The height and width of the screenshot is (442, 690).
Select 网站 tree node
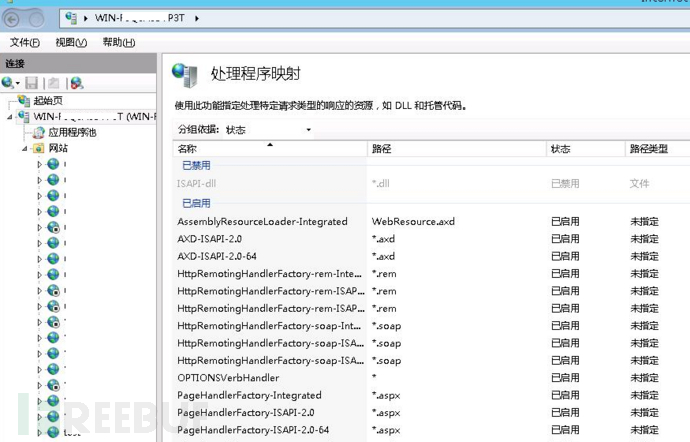click(x=58, y=148)
